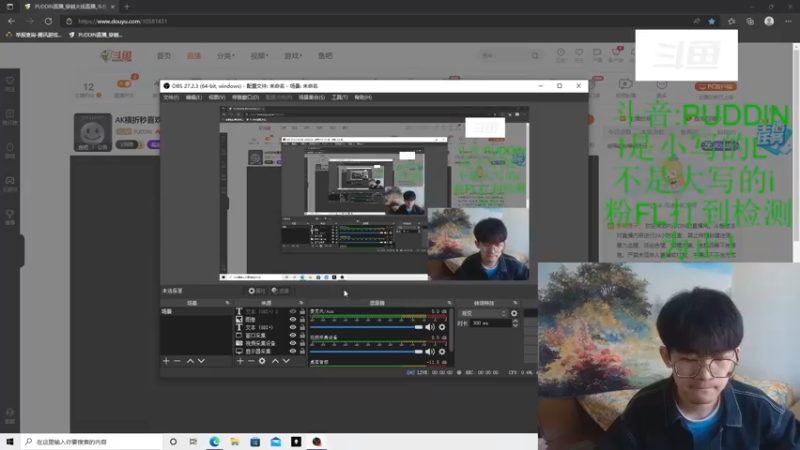The height and width of the screenshot is (450, 800).
Task: Open the OBS 工具(T) menu
Action: [339, 97]
